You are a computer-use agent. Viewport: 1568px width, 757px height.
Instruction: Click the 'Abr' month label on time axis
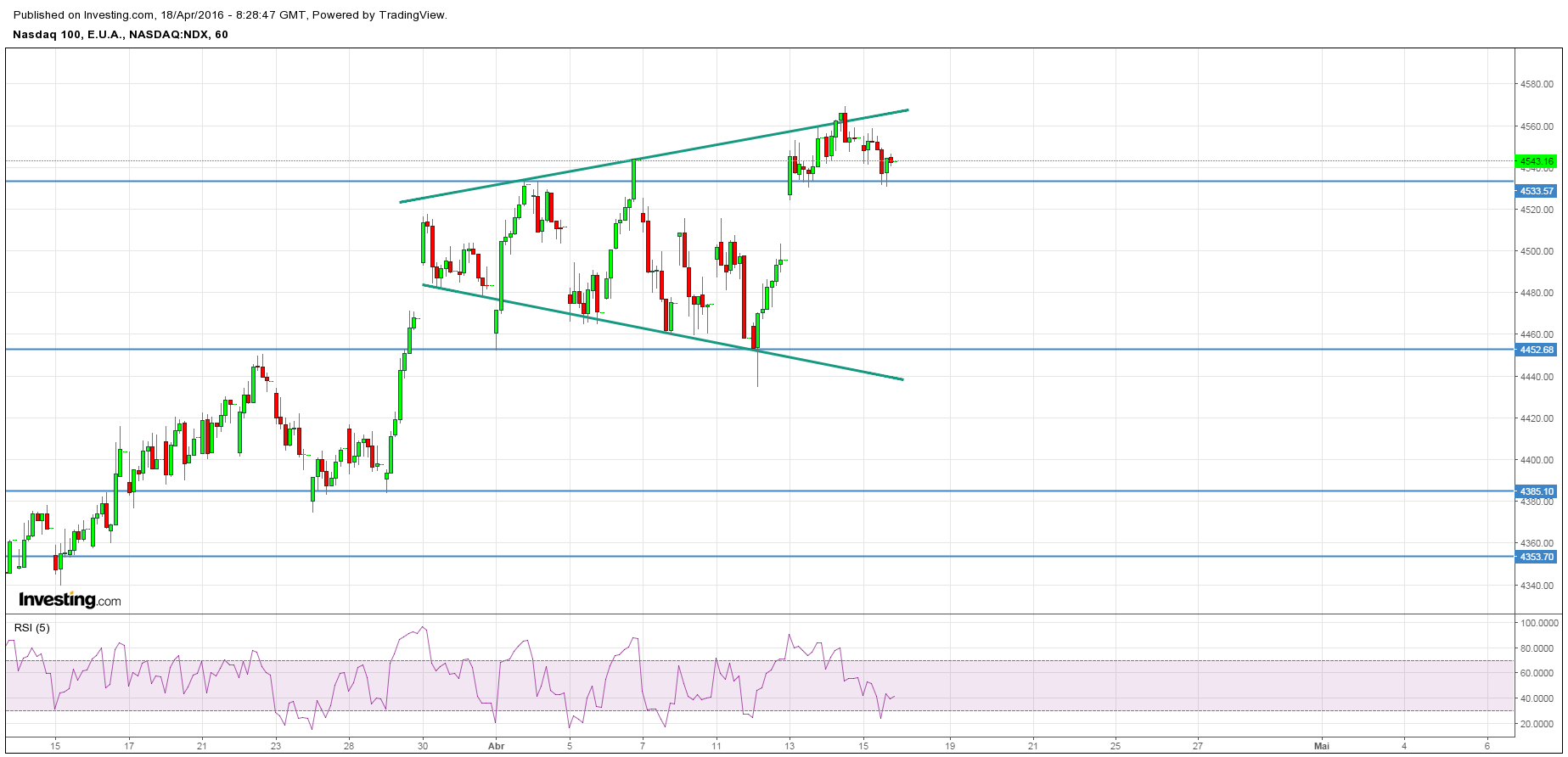click(x=496, y=746)
